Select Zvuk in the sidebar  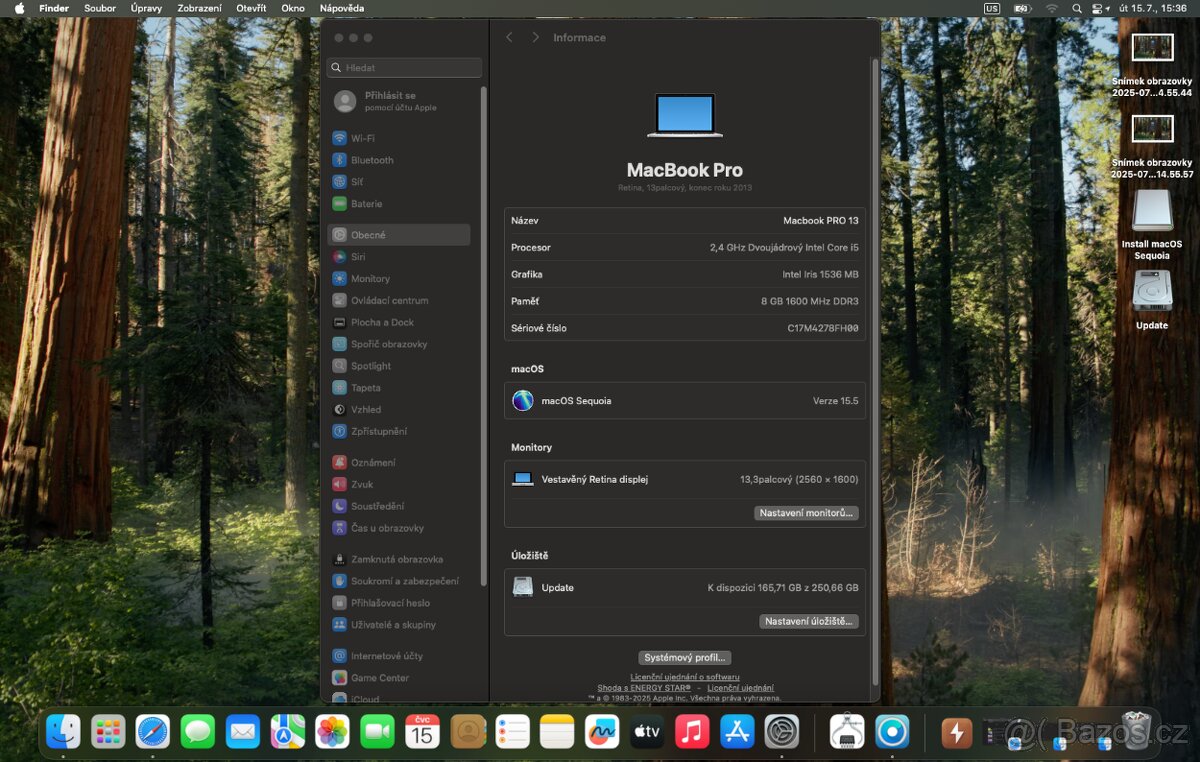coord(398,484)
